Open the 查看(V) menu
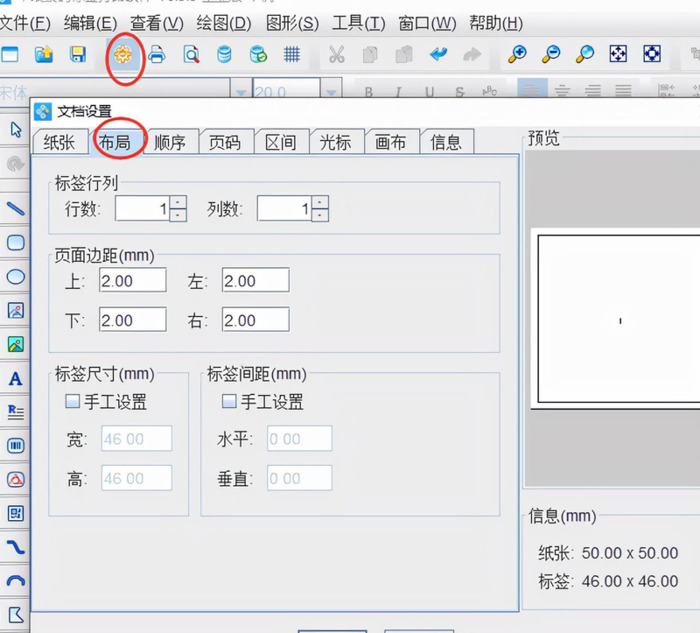 [157, 23]
